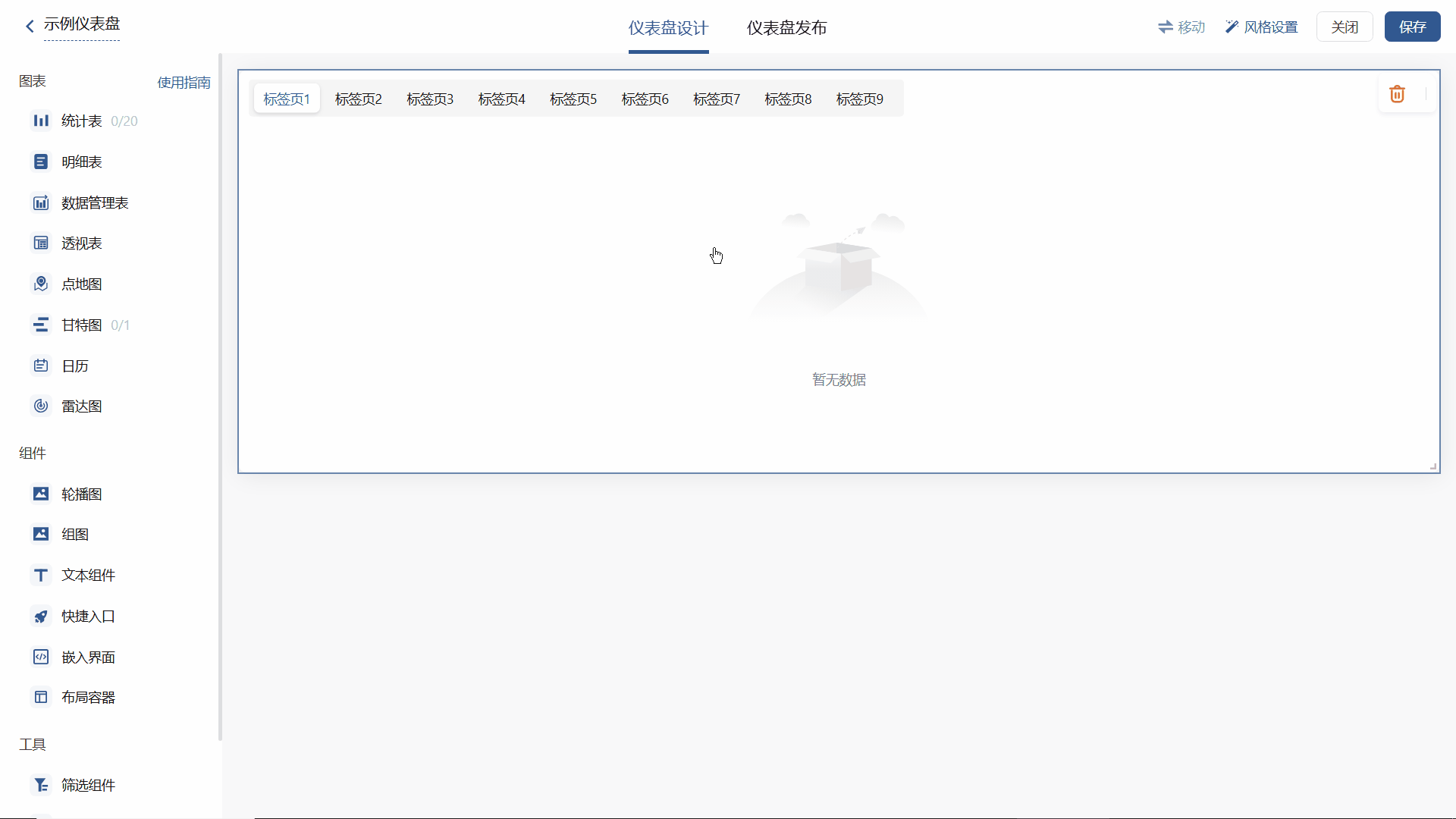The image size is (1456, 819).
Task: Click the 雷达图 icon
Action: pos(41,406)
